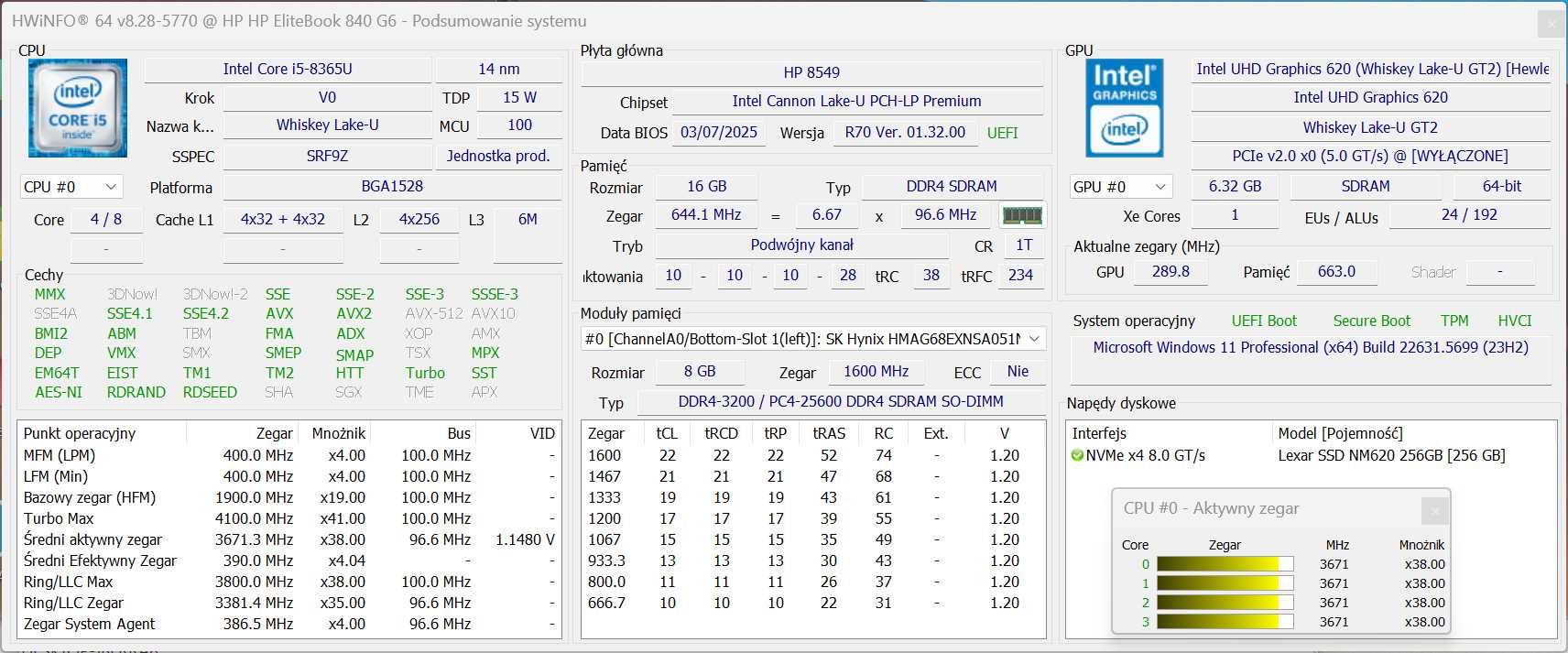This screenshot has height=653, width=1568.
Task: Click the BGA1528 platform value
Action: [x=392, y=187]
